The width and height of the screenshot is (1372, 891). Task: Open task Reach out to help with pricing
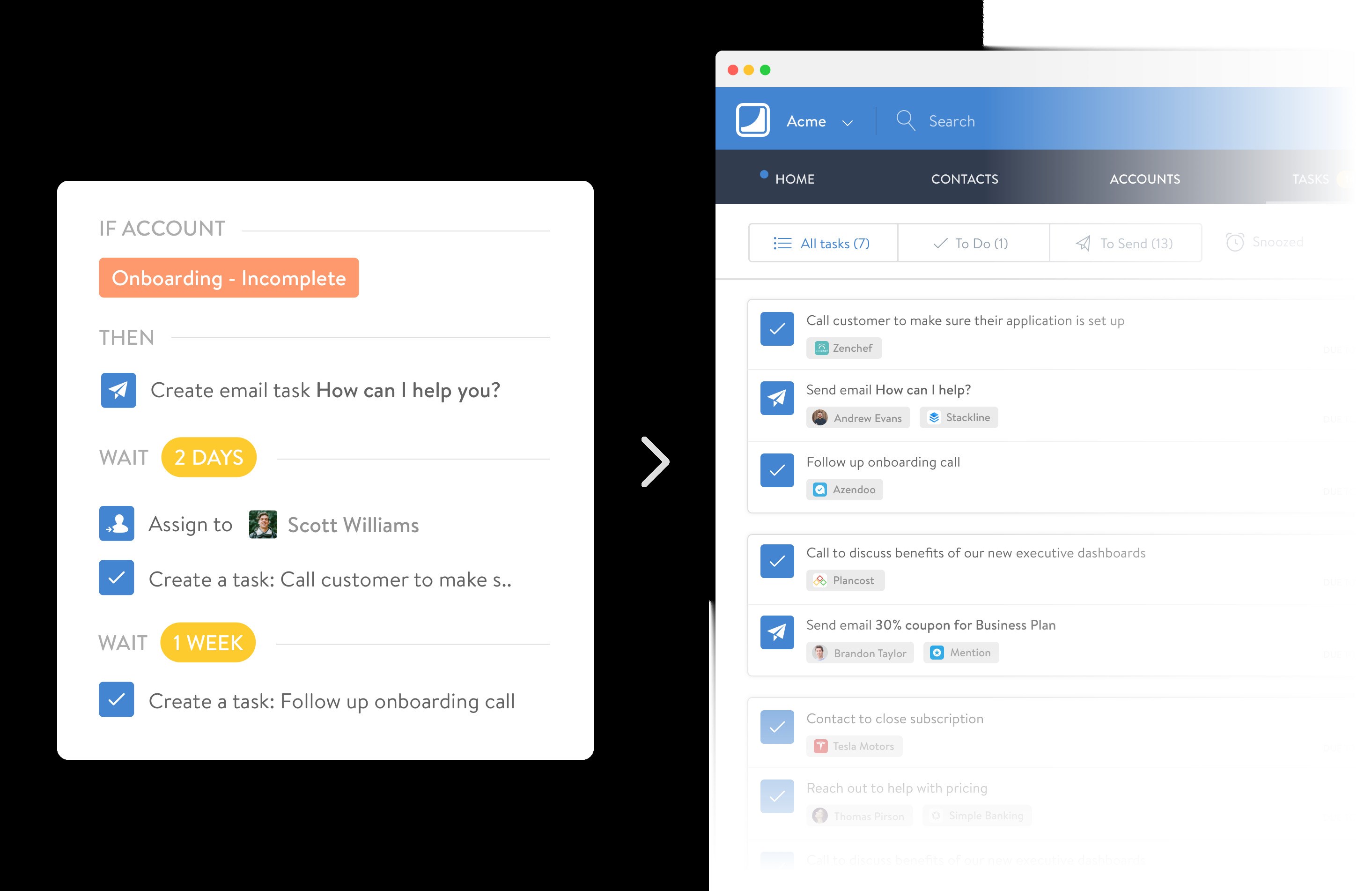[896, 788]
